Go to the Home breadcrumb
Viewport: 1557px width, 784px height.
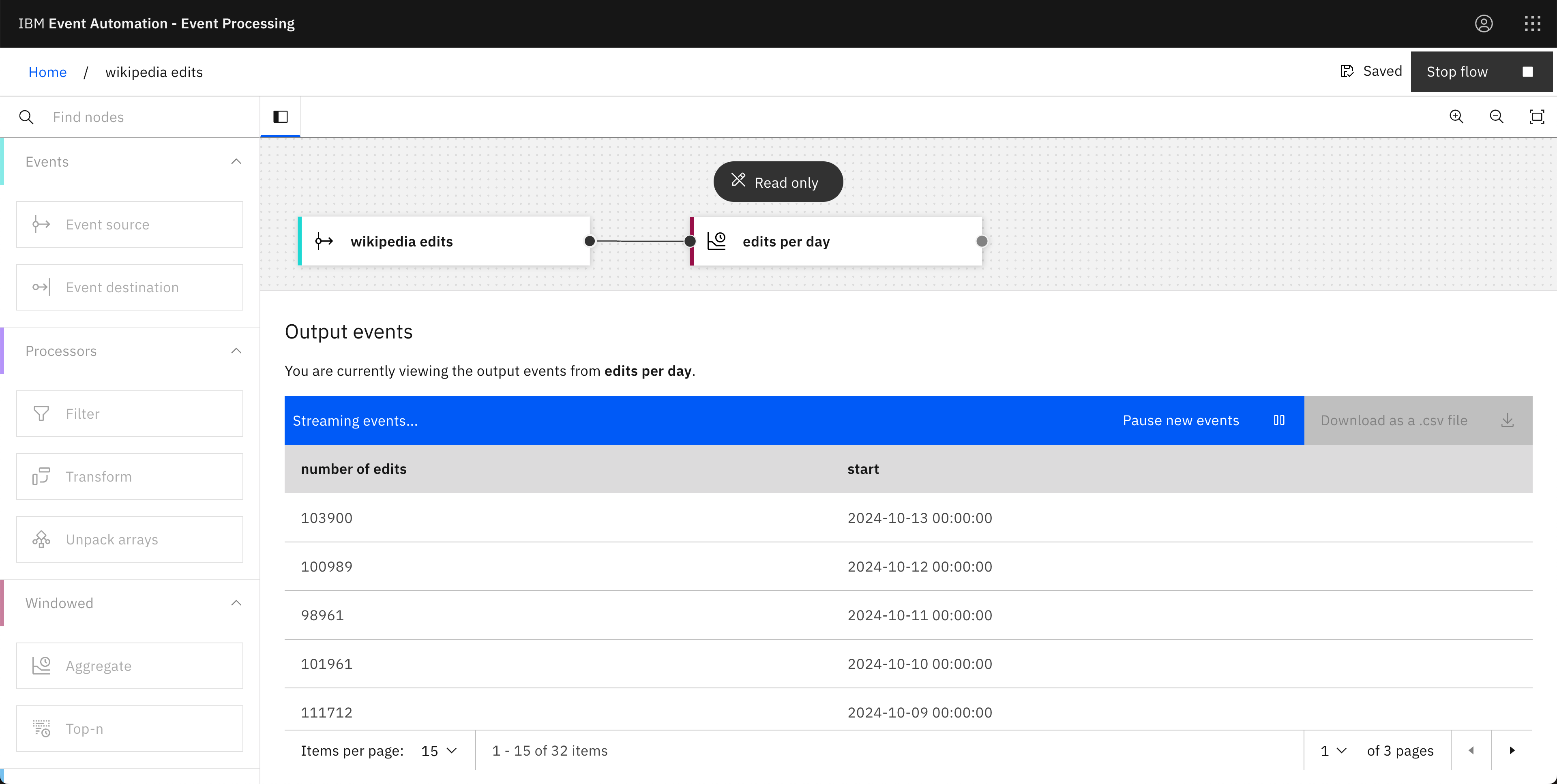click(x=47, y=72)
